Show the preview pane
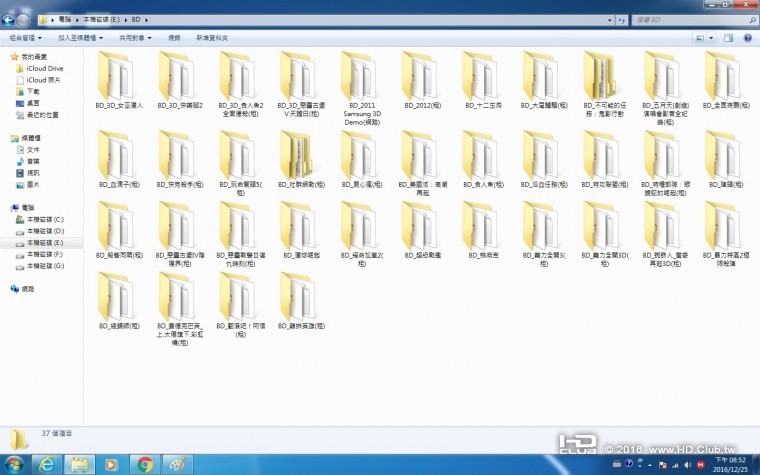The width and height of the screenshot is (760, 475). point(728,38)
